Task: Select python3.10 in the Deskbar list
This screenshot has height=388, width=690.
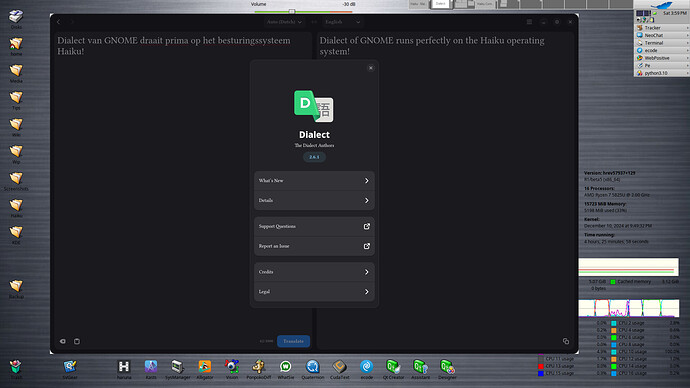Action: tap(661, 73)
